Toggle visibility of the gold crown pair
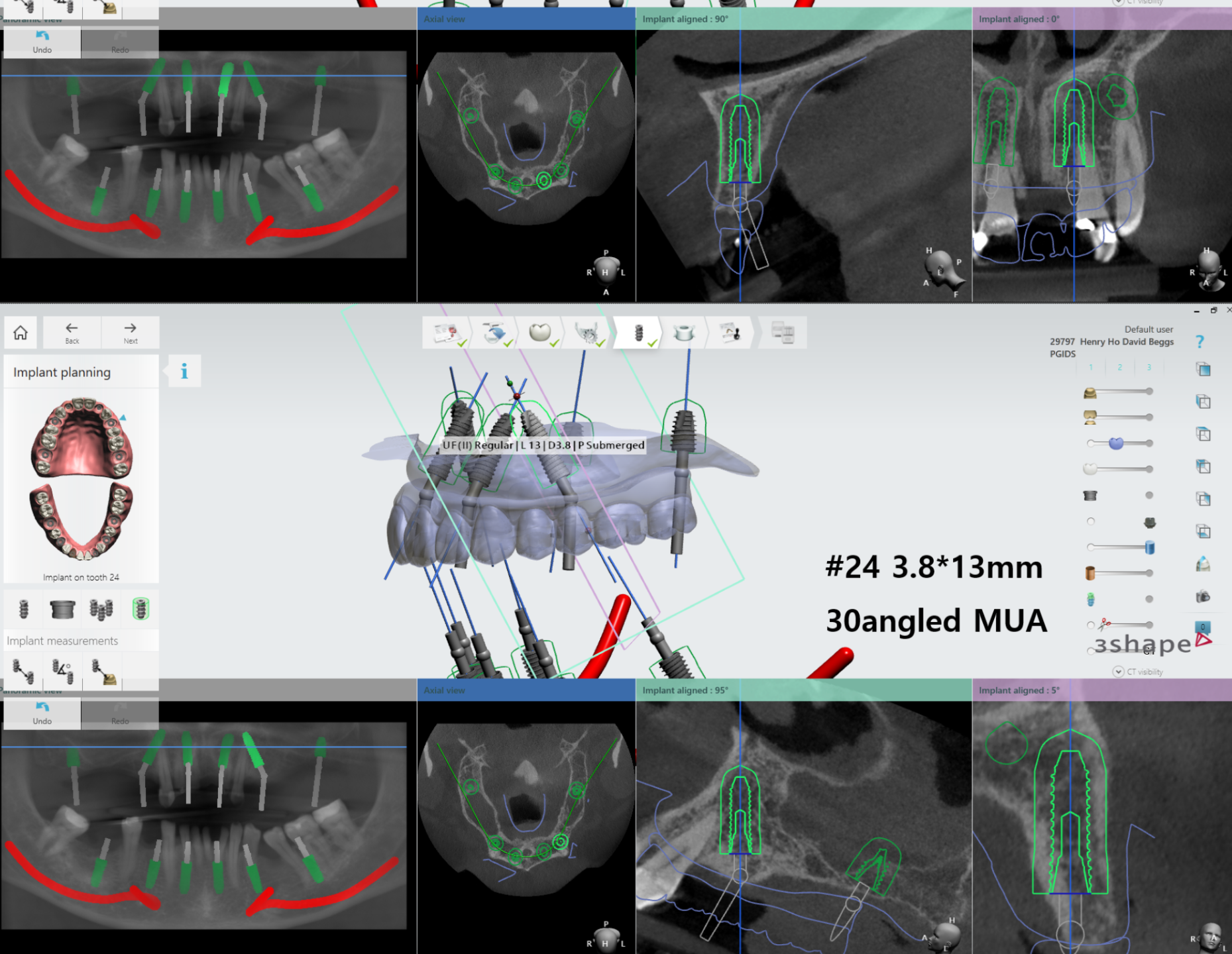 [1090, 417]
